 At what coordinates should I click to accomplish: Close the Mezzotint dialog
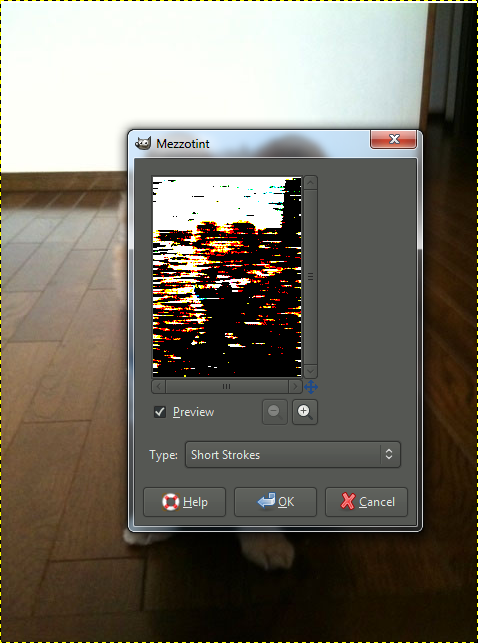tap(394, 139)
